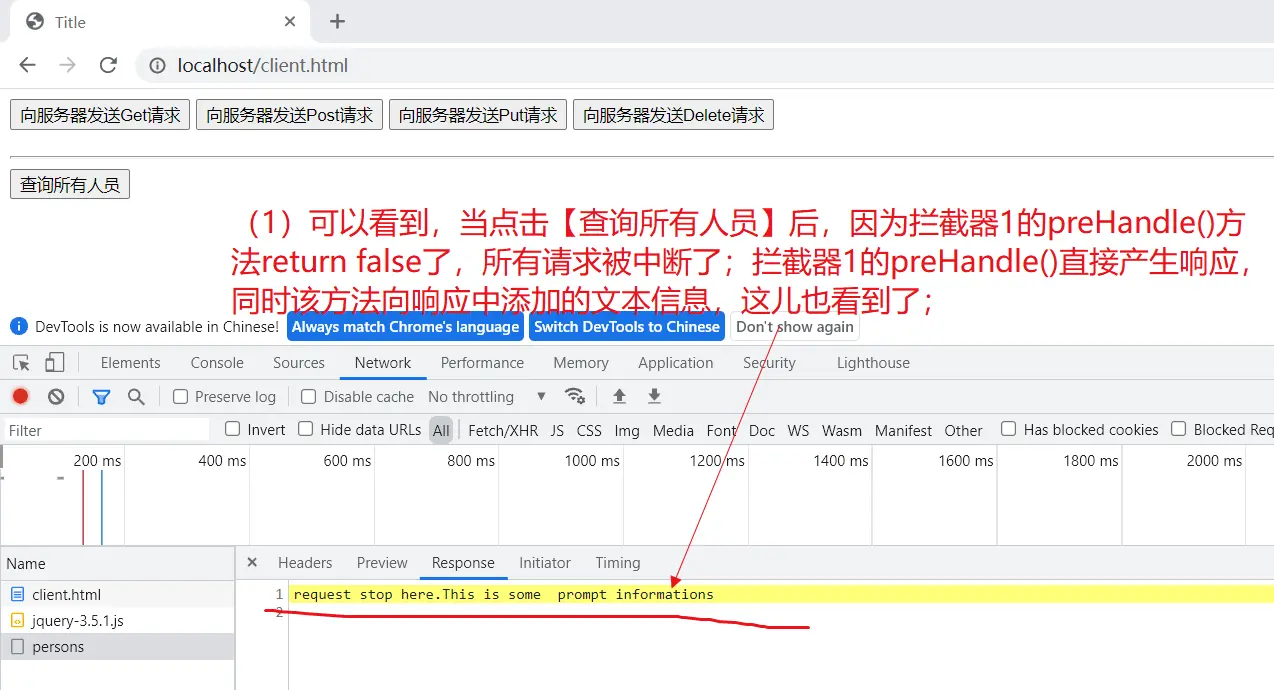
Task: Click the address bar URL localhost/client.html
Action: coord(263,66)
